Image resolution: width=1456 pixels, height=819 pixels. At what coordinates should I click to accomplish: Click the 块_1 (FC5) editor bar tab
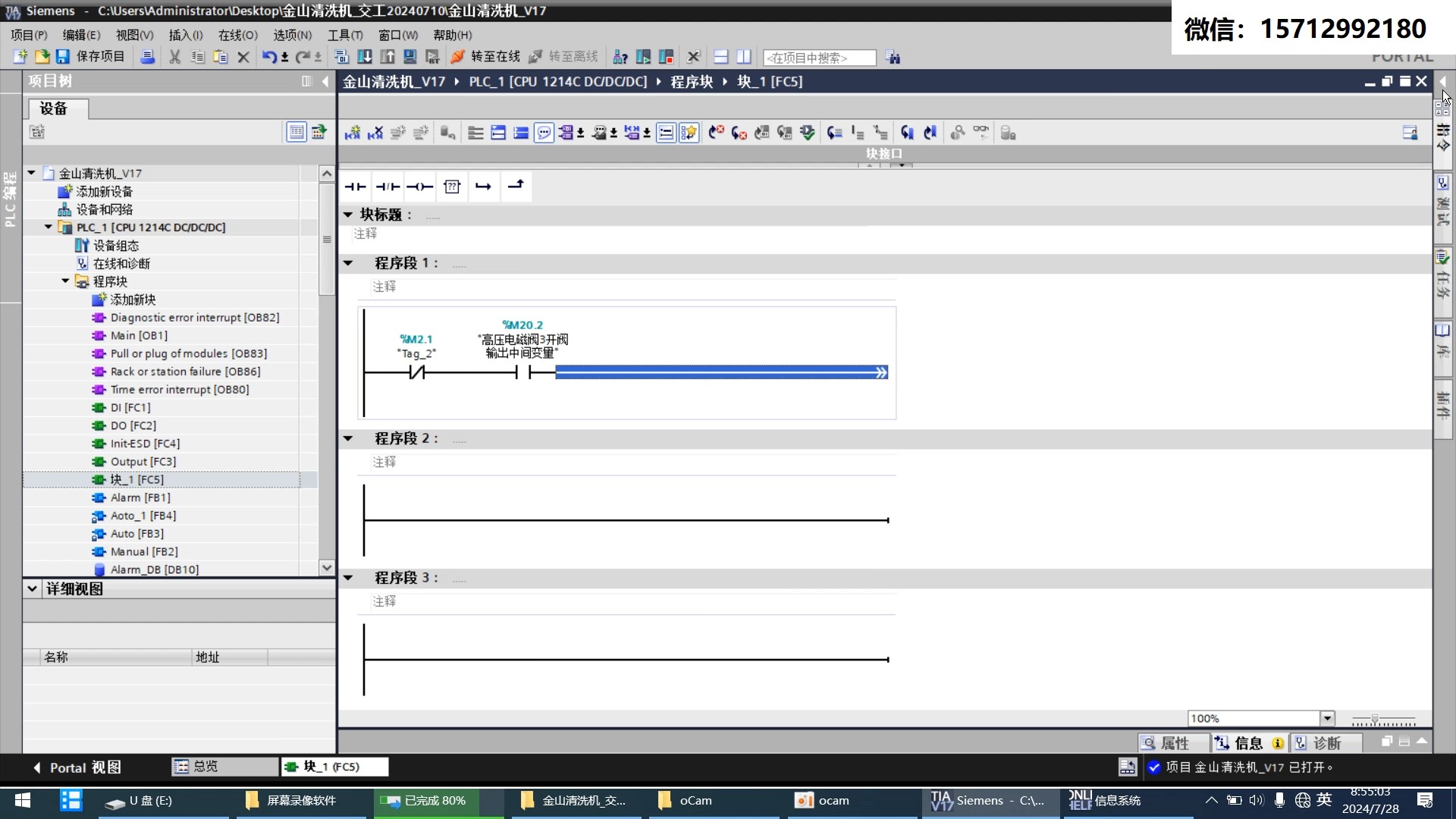[334, 767]
